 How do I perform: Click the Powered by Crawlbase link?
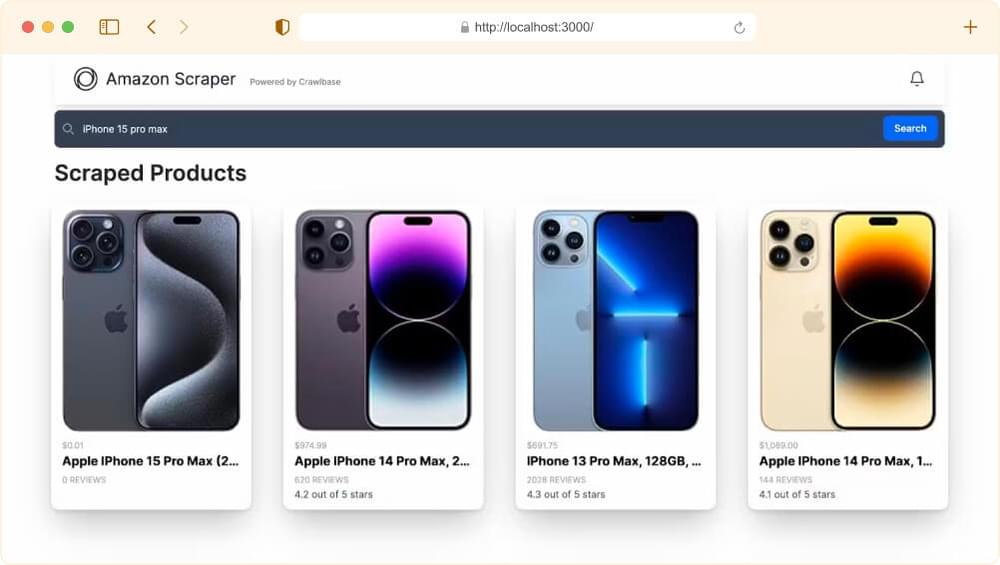(x=295, y=82)
